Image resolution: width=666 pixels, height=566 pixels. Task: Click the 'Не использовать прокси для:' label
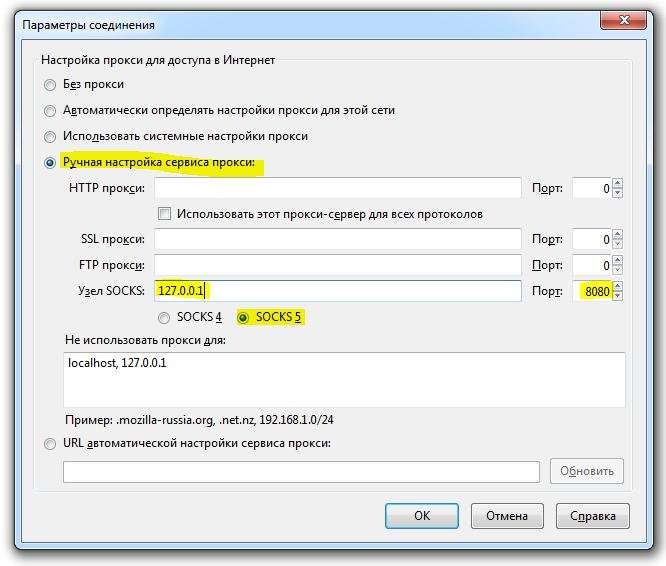click(x=145, y=340)
